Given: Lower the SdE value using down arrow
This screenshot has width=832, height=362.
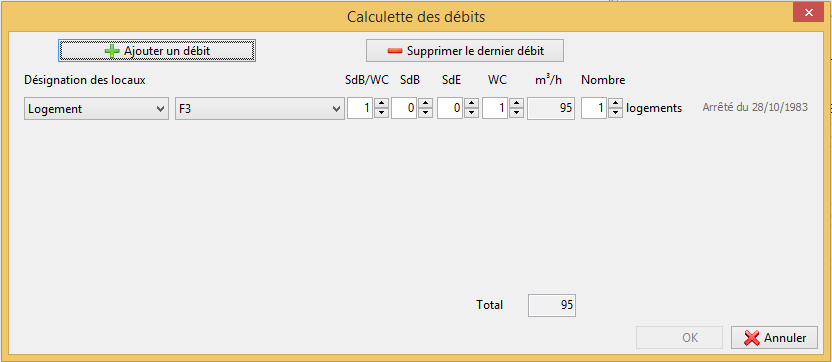Looking at the screenshot, I should pyautogui.click(x=471, y=113).
